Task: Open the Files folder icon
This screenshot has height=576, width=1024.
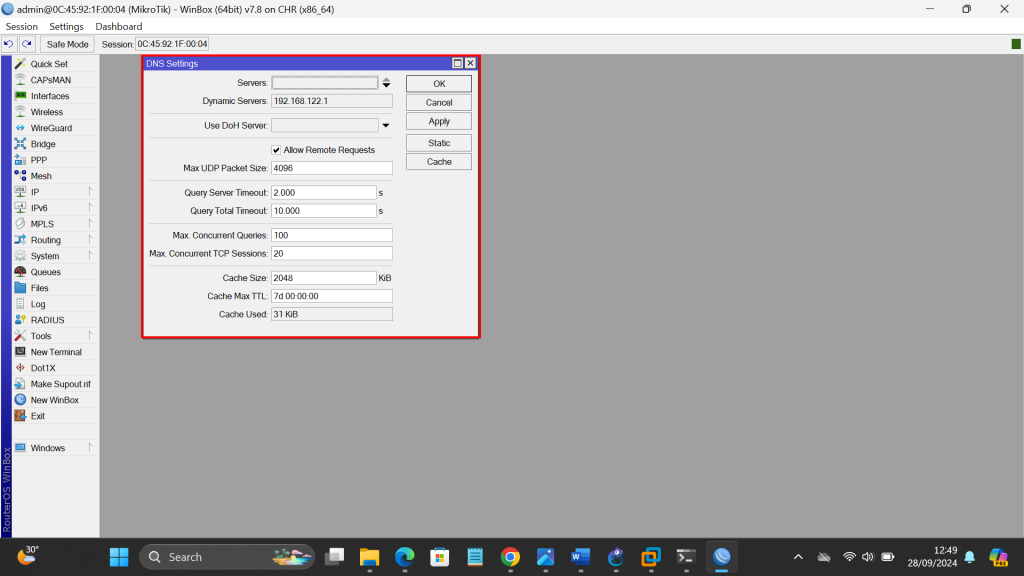Action: [x=20, y=288]
